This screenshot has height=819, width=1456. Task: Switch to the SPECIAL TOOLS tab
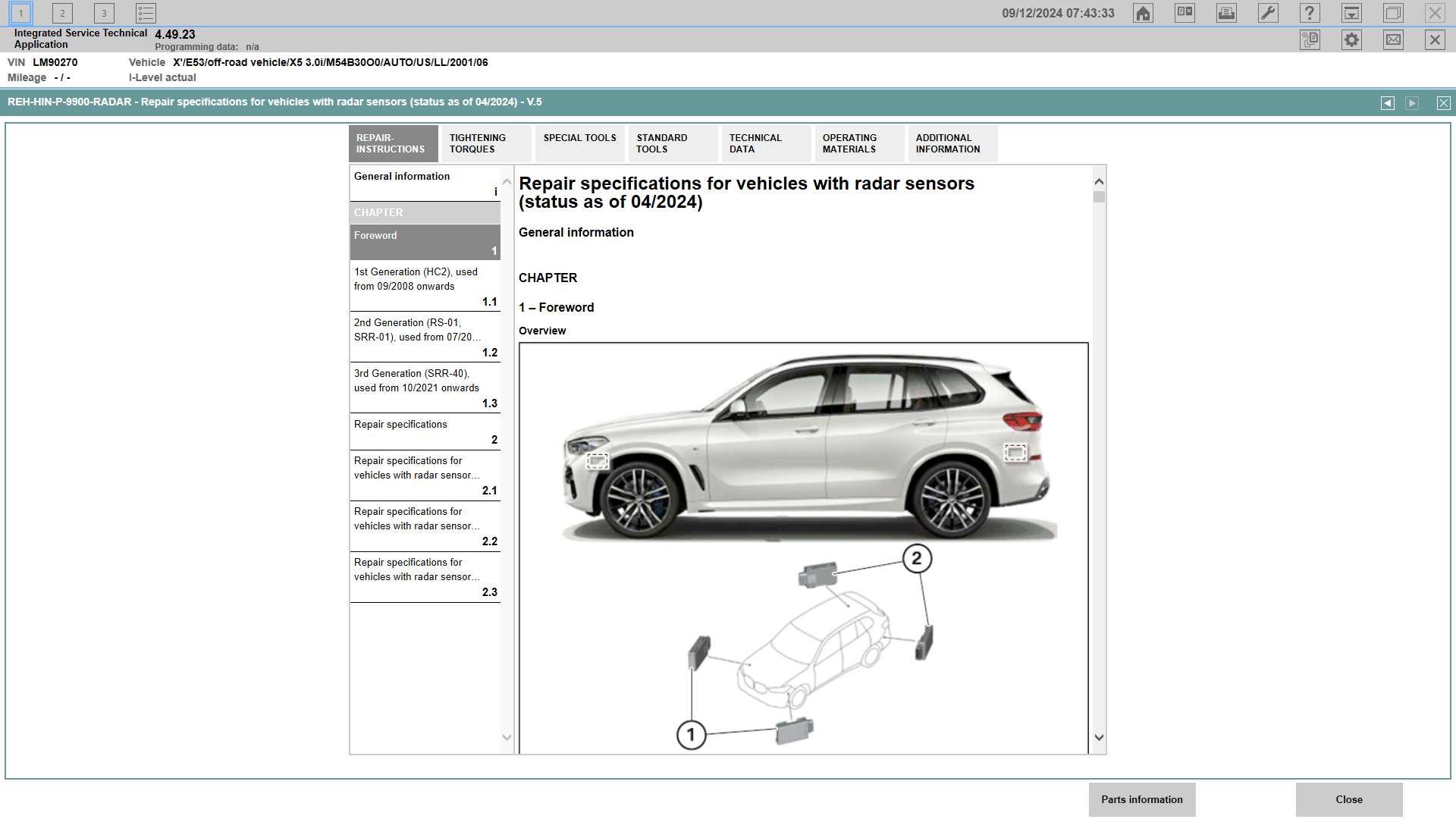[579, 143]
